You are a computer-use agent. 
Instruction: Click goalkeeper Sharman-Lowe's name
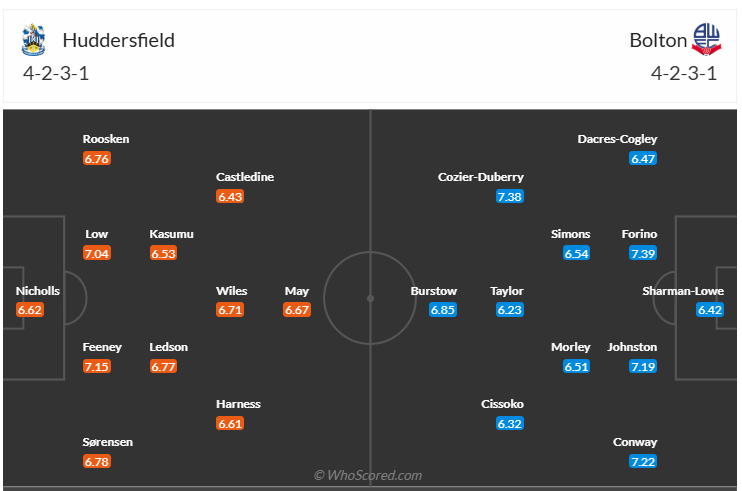click(x=682, y=291)
